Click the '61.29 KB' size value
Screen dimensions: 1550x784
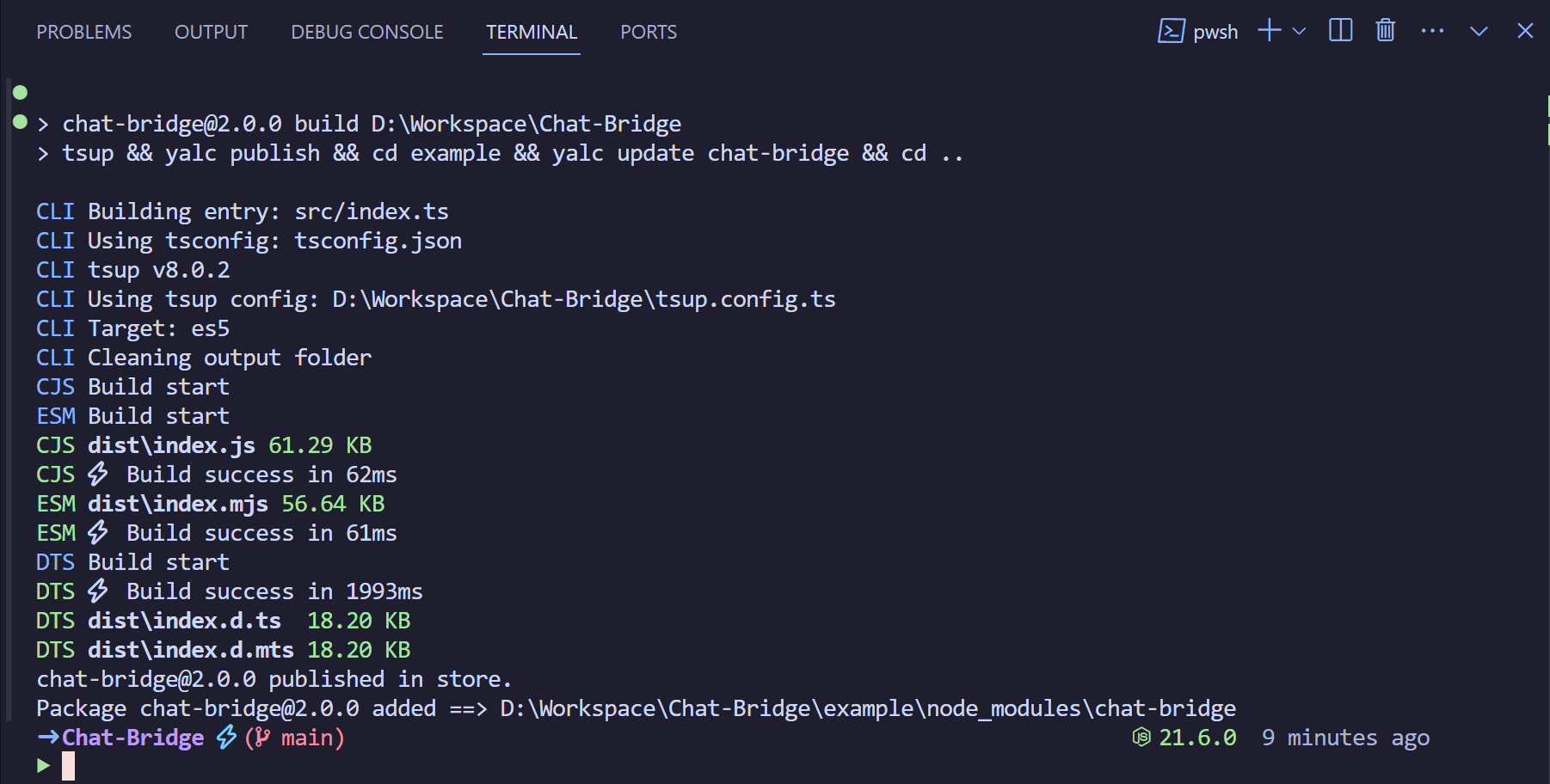coord(320,445)
